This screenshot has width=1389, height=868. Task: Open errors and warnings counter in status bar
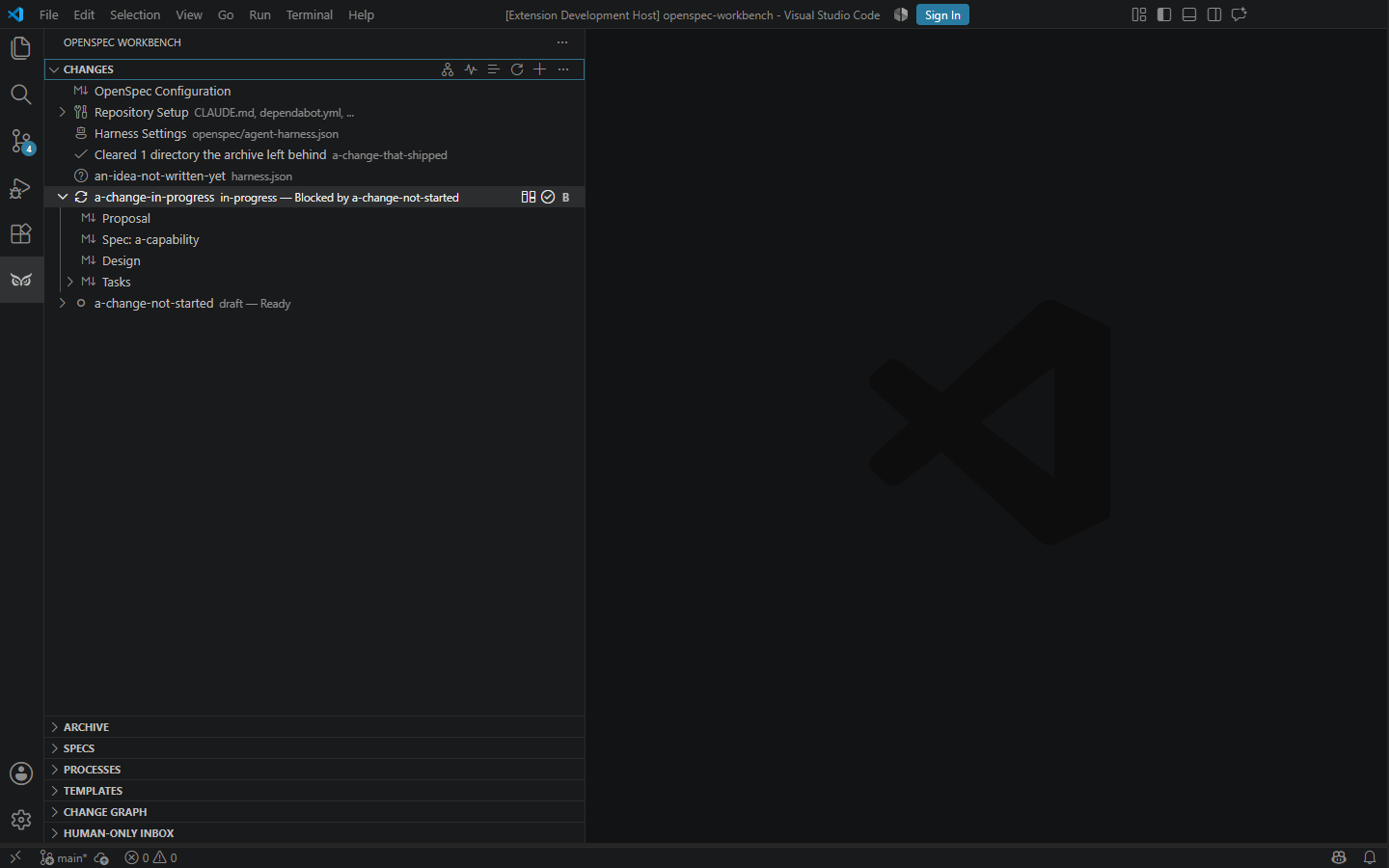pyautogui.click(x=151, y=857)
